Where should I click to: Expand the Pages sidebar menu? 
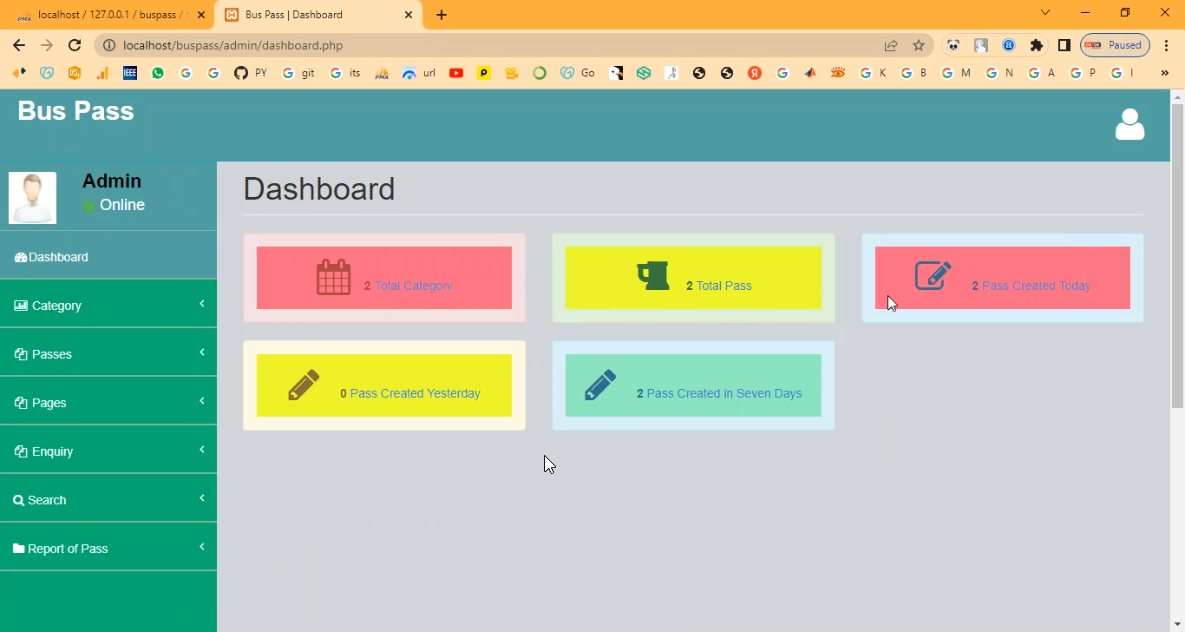[108, 402]
